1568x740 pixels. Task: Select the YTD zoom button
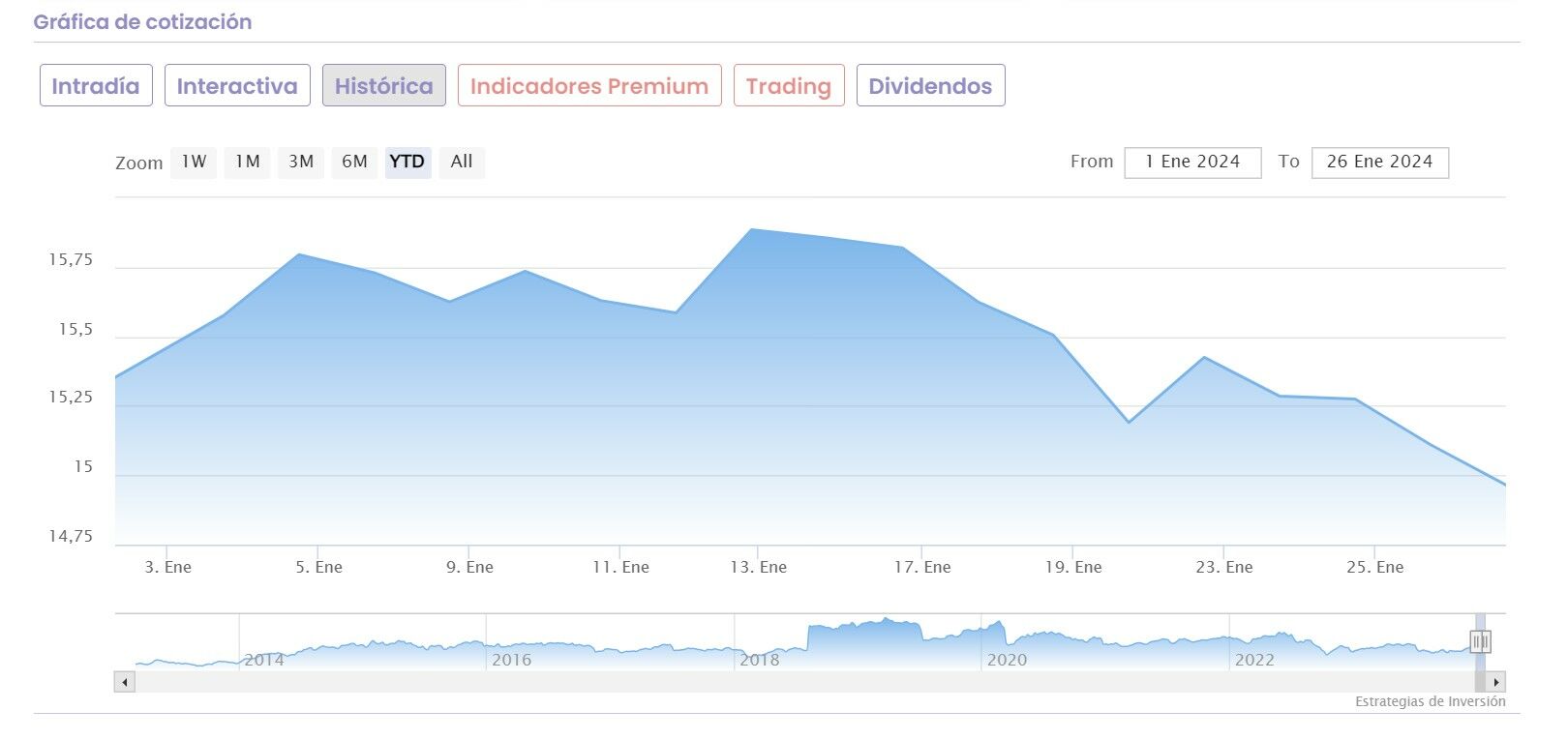tap(407, 162)
